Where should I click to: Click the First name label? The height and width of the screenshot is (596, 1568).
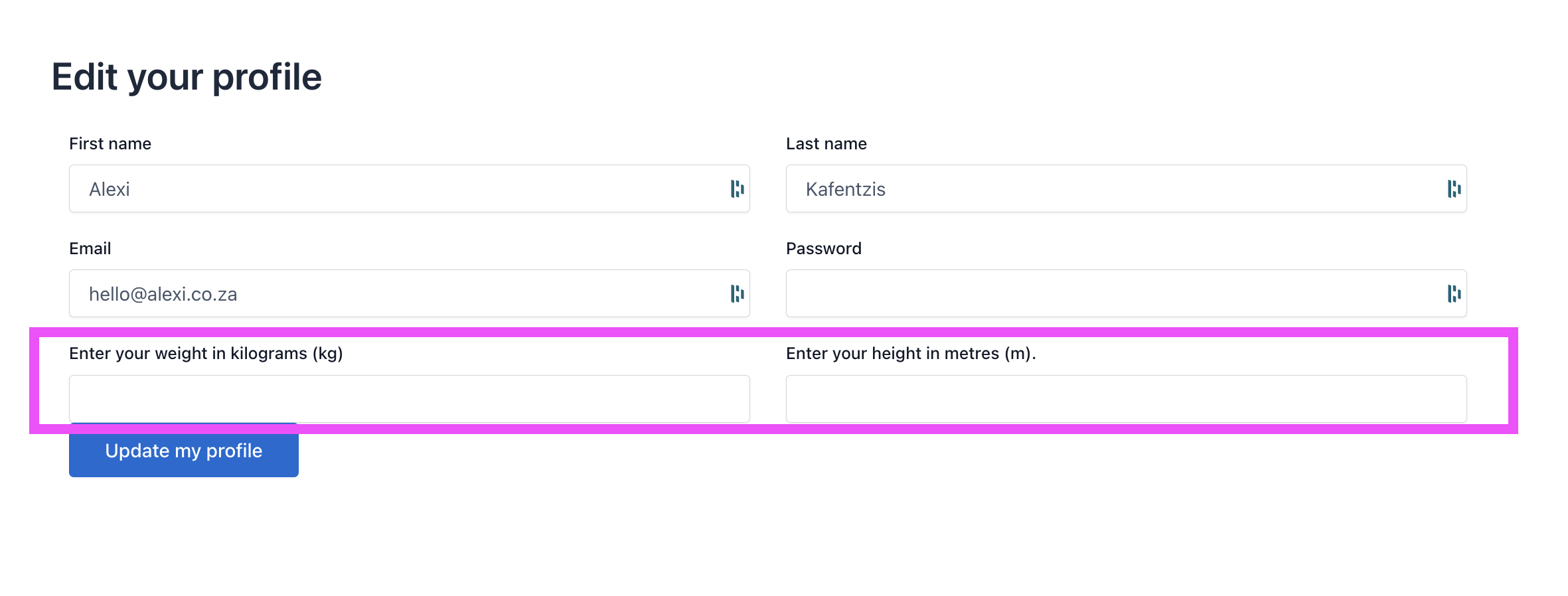click(110, 144)
